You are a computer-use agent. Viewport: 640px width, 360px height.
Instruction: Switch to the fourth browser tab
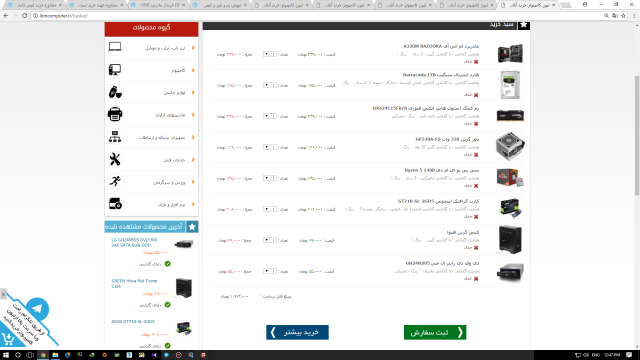pos(219,5)
